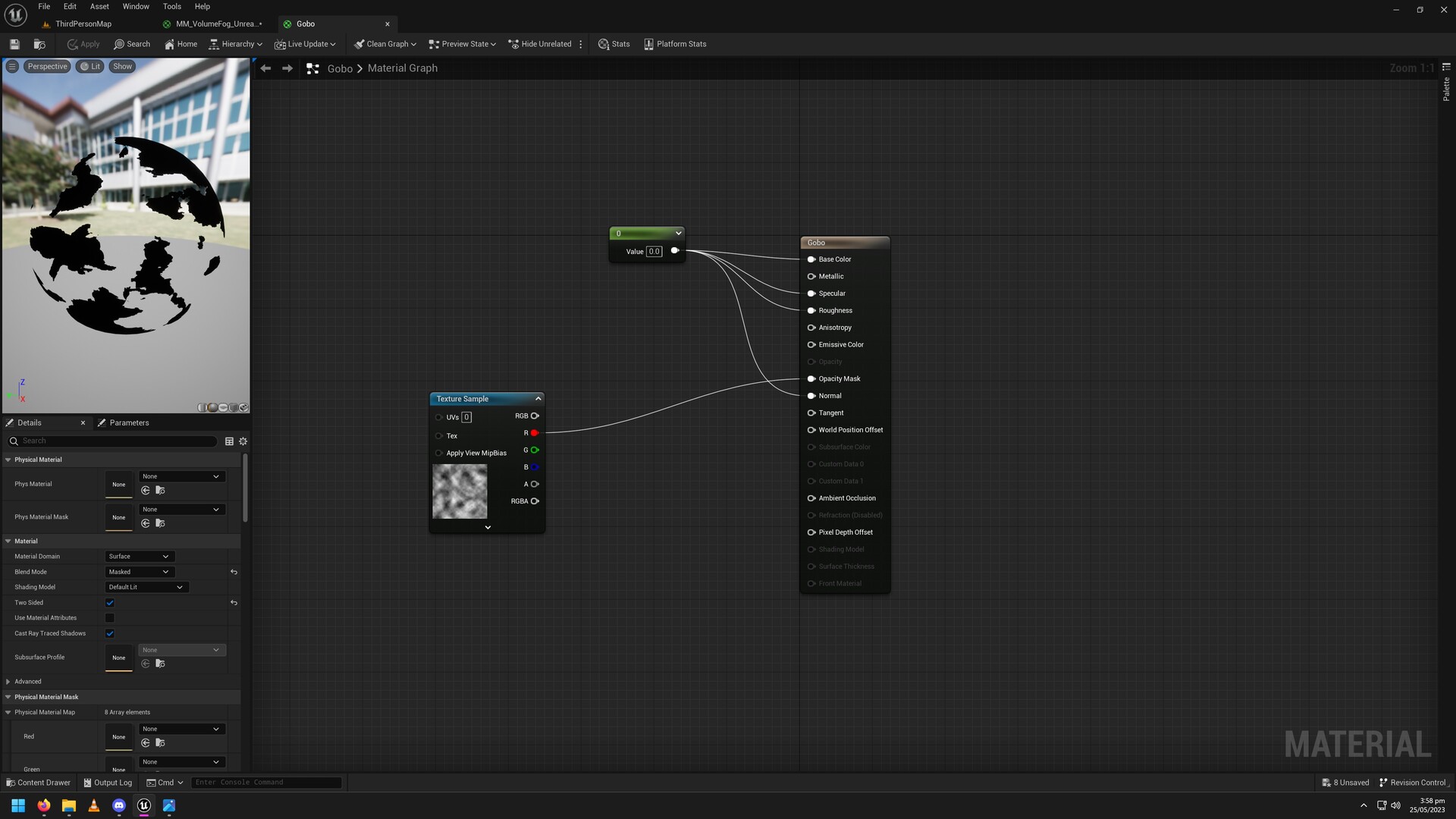The height and width of the screenshot is (819, 1456).
Task: Show material Stats
Action: click(614, 43)
